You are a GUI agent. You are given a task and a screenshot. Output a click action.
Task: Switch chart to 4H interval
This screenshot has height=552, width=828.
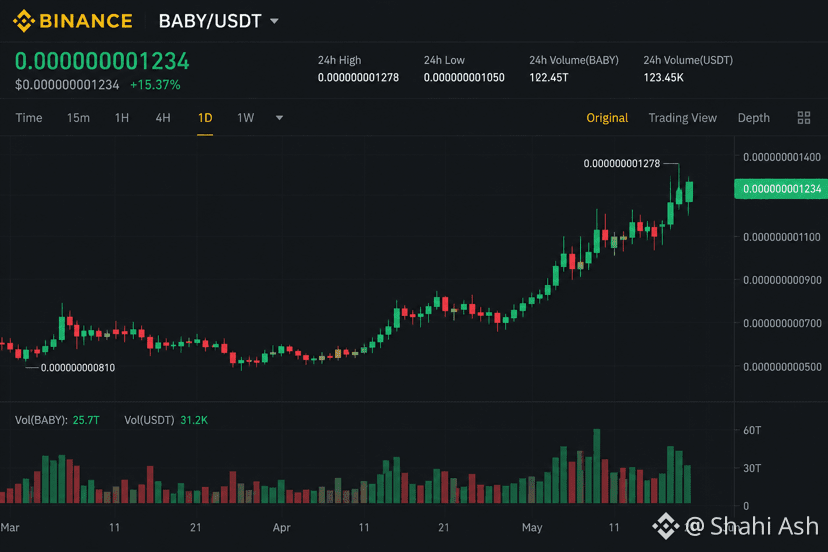tap(163, 118)
